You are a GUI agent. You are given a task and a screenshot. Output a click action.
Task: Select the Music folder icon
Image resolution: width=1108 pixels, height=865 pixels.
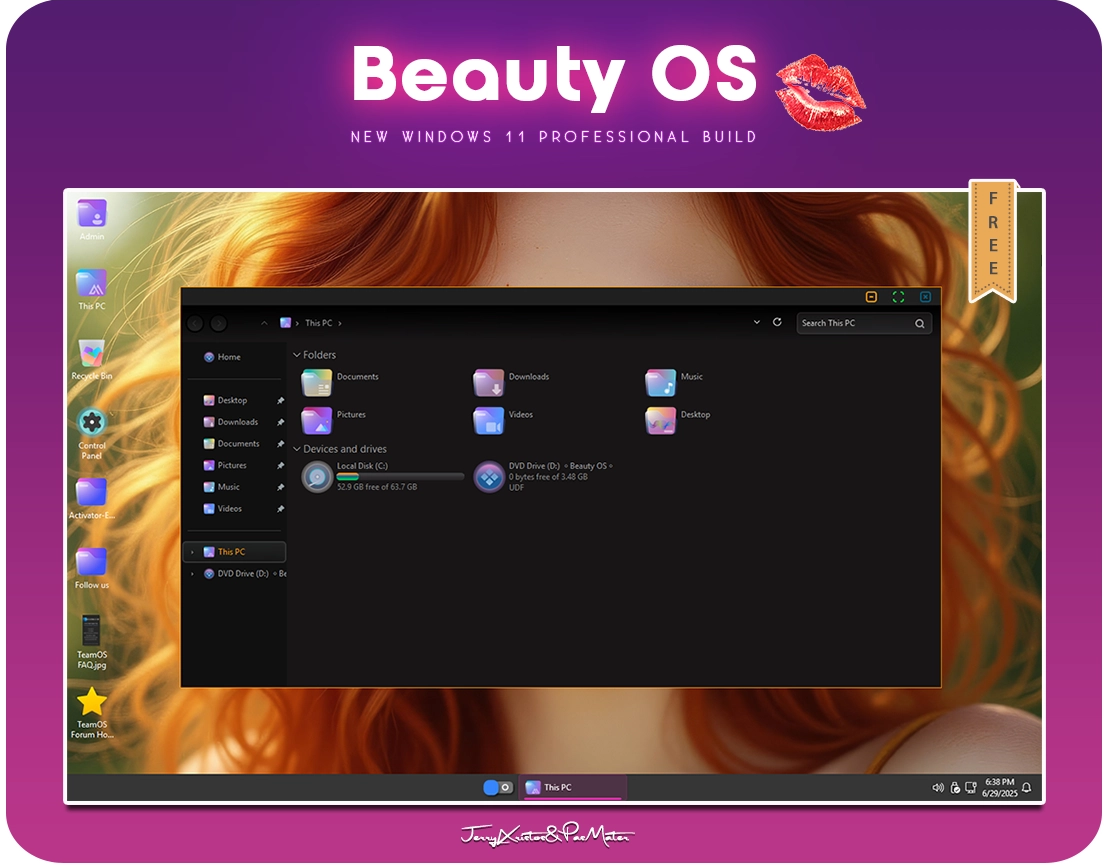(x=661, y=382)
